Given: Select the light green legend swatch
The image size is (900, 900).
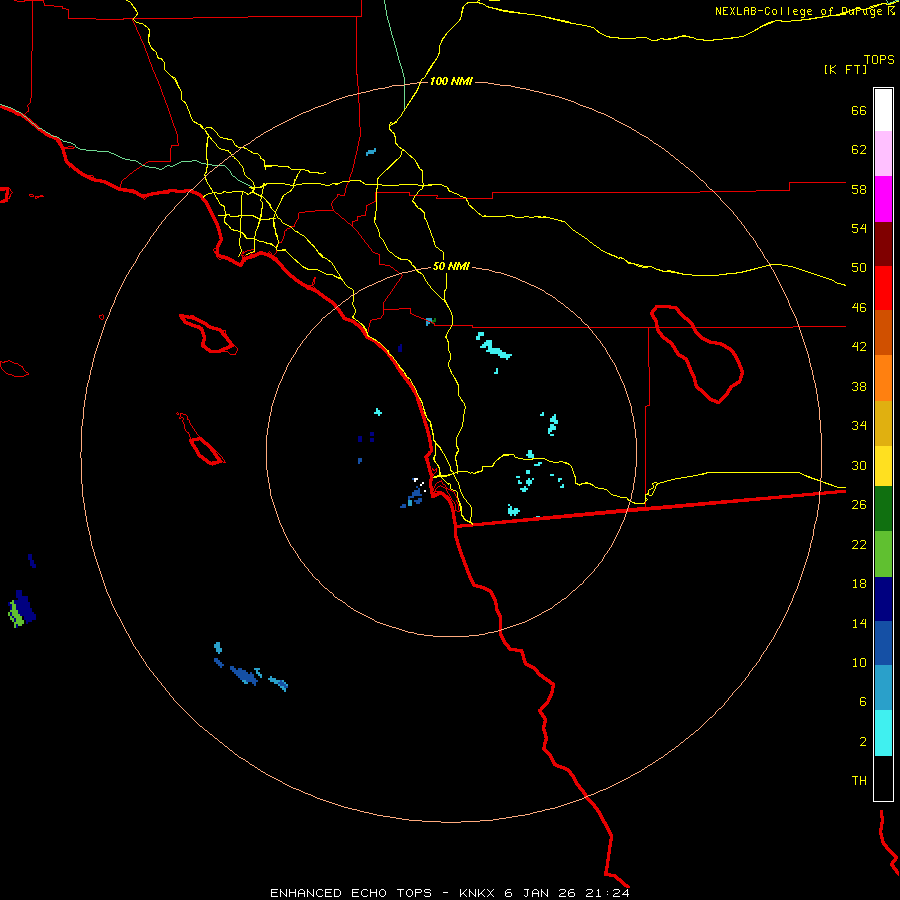Looking at the screenshot, I should [883, 554].
